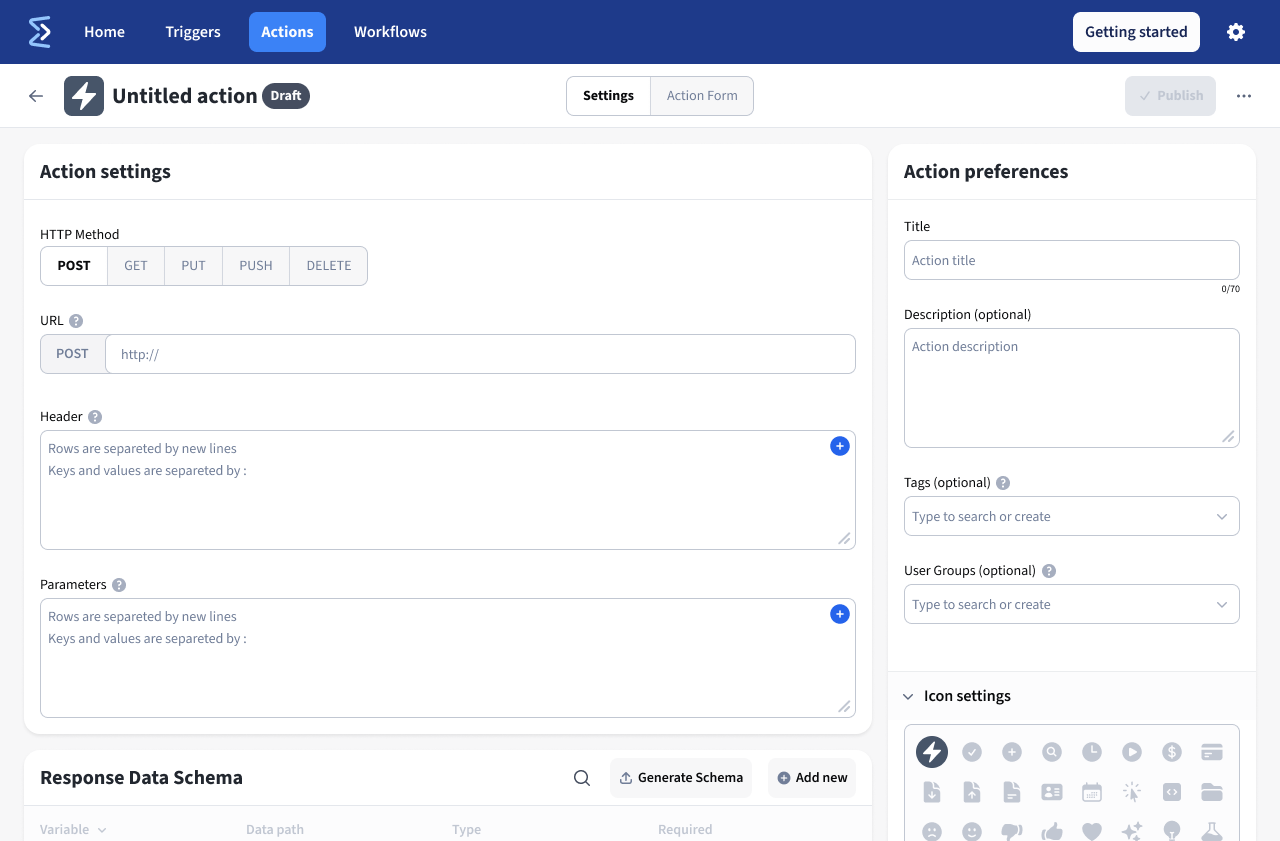
Task: Select the sad face icon in Icon settings
Action: (x=932, y=832)
